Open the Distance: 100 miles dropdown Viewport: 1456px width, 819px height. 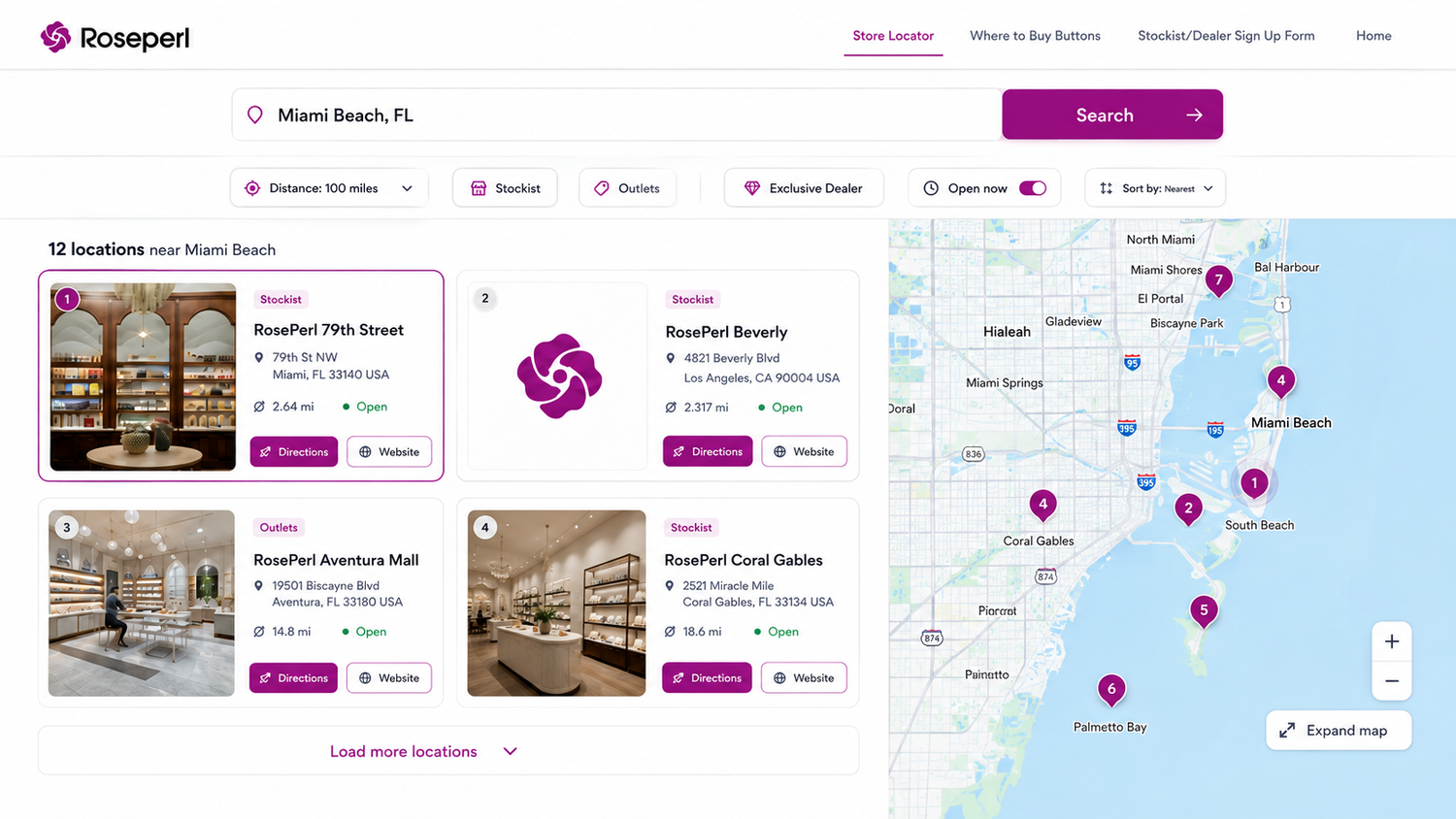[x=329, y=188]
